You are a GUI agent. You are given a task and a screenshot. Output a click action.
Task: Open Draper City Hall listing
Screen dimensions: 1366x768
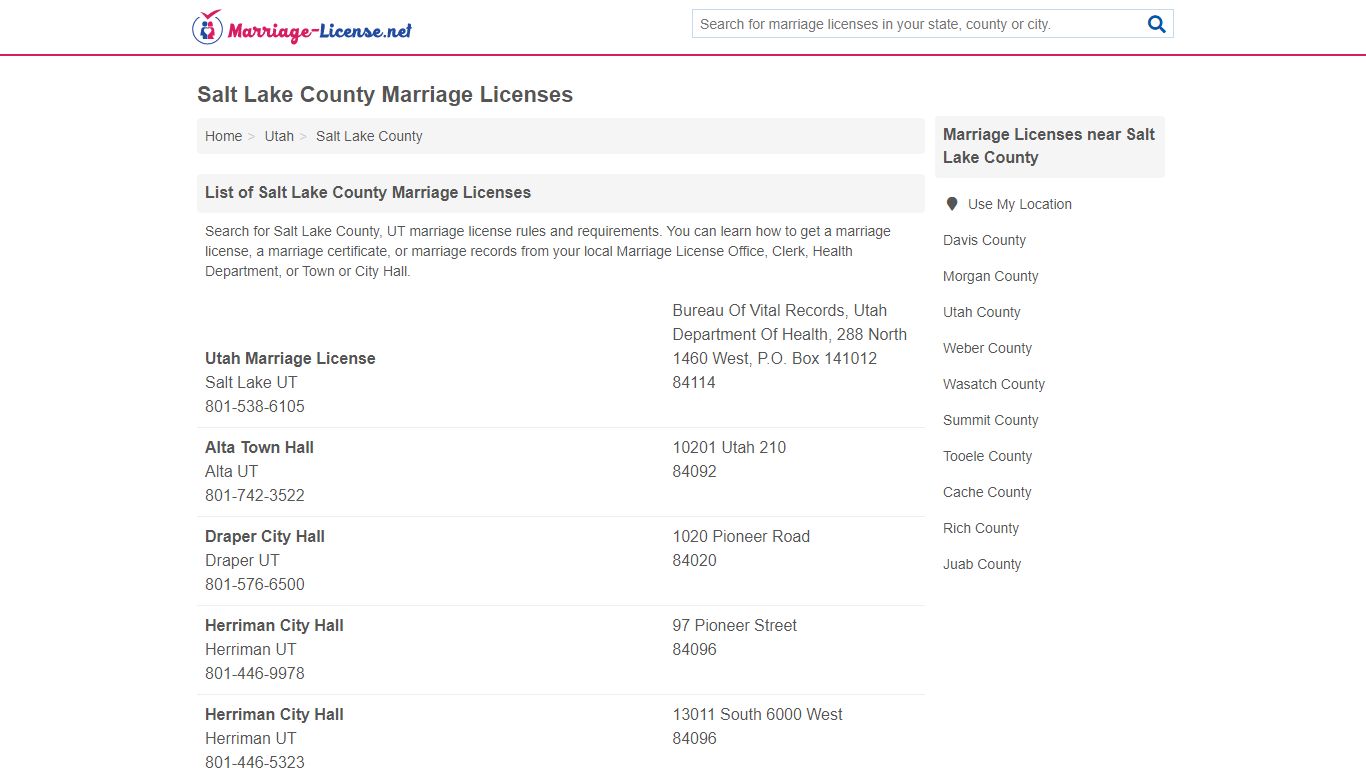coord(265,536)
